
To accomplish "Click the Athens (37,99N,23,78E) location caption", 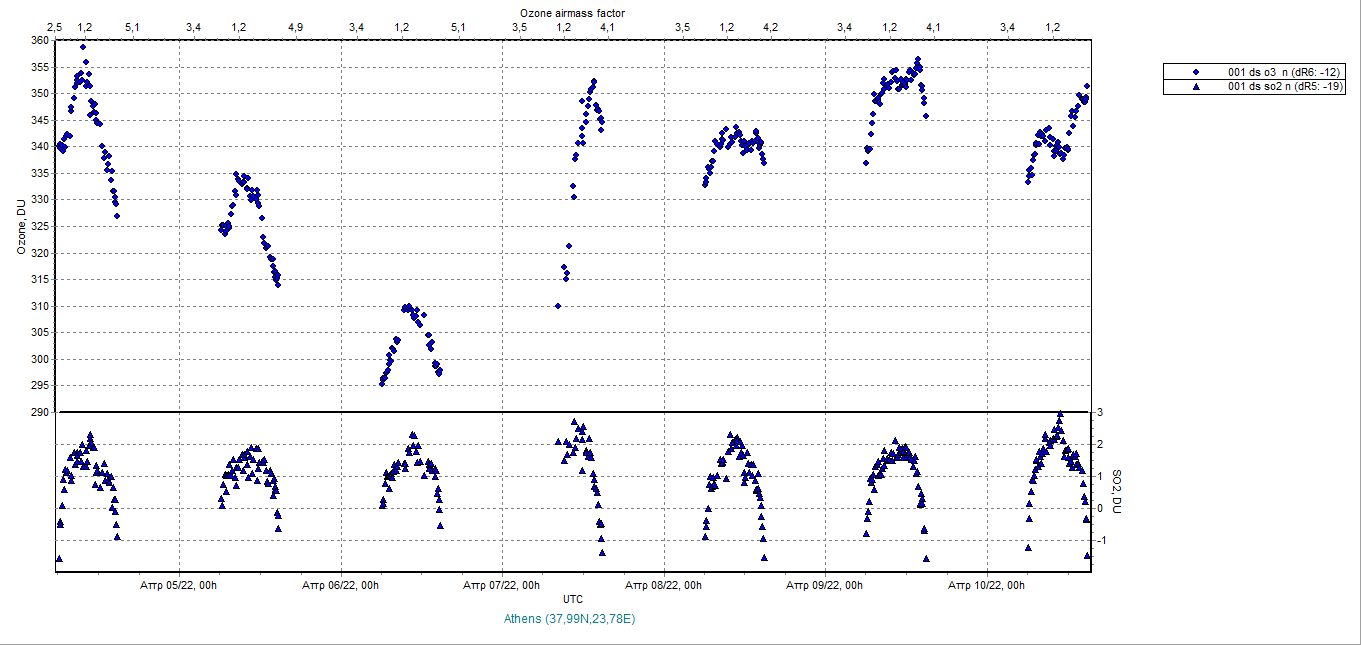I will 572,619.
